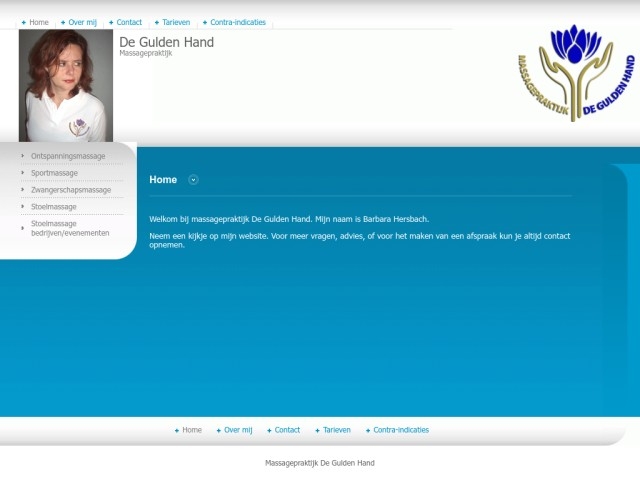Click the De Gulden Hand site title
The image size is (640, 480).
(166, 42)
